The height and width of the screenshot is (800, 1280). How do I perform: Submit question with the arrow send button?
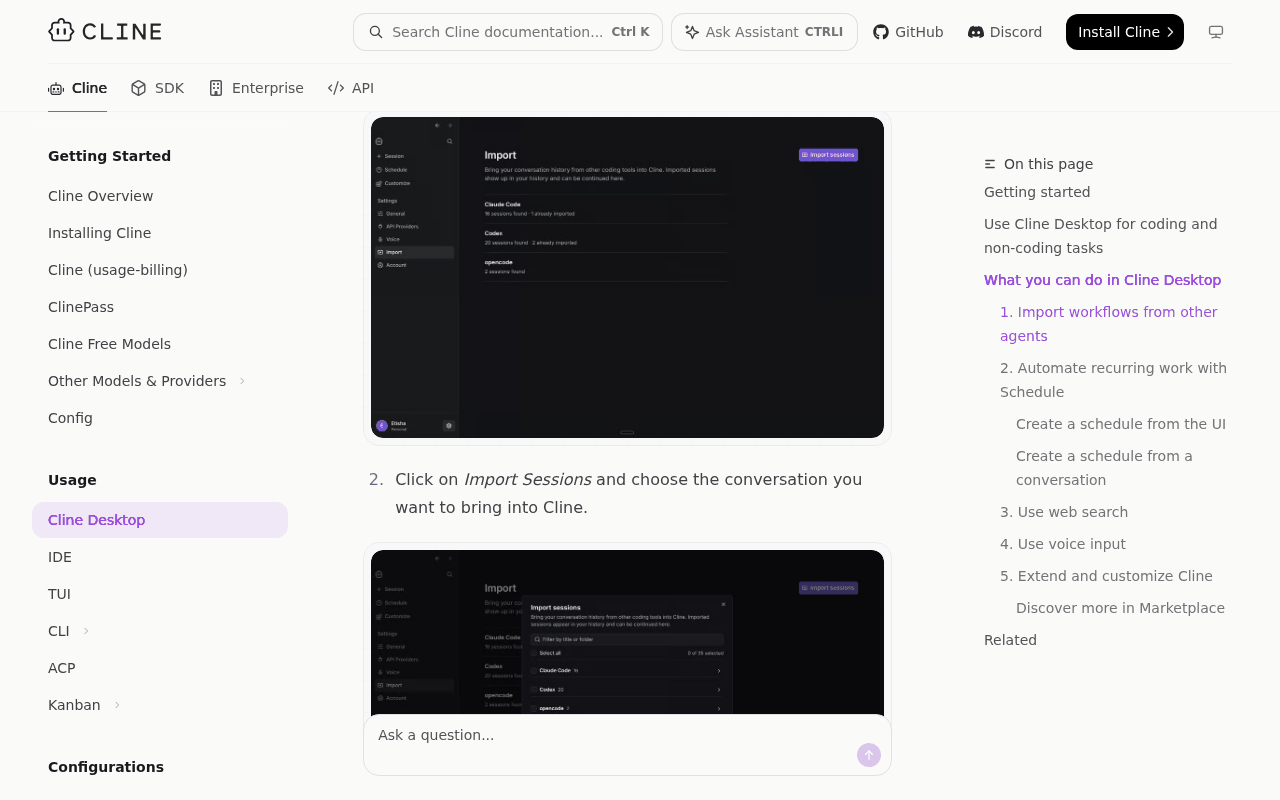[869, 755]
